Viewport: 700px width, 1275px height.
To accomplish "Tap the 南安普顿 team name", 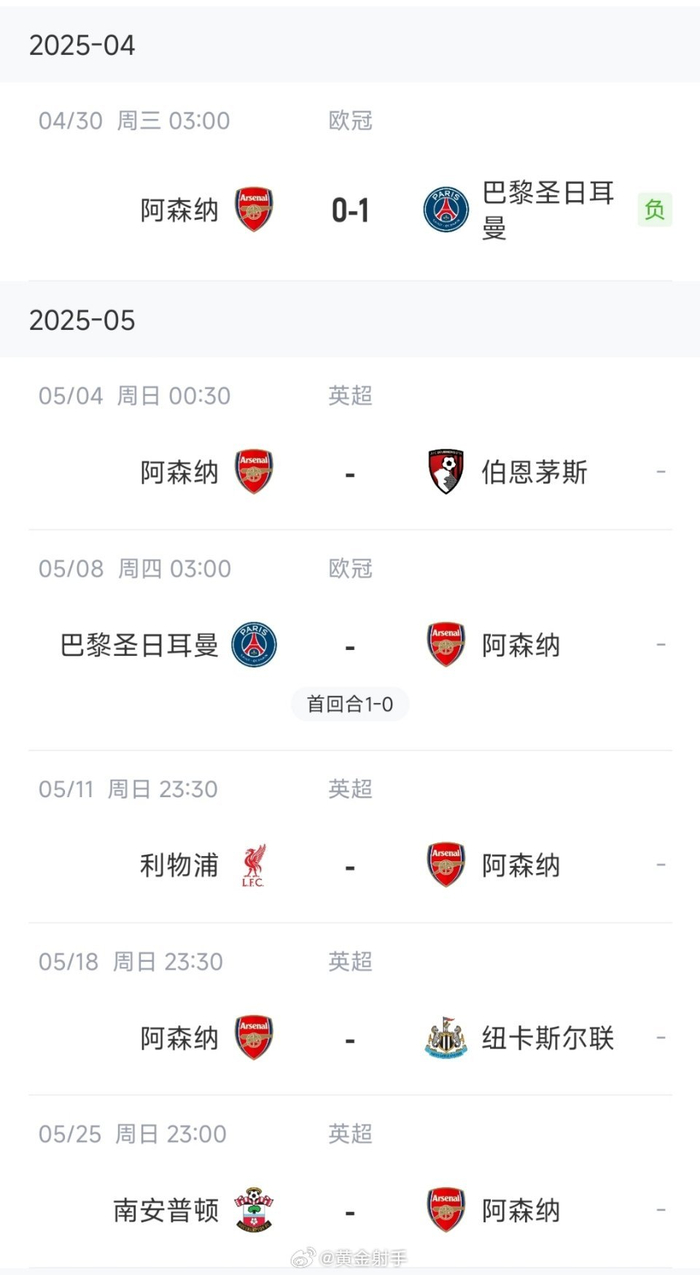I will [x=166, y=1211].
